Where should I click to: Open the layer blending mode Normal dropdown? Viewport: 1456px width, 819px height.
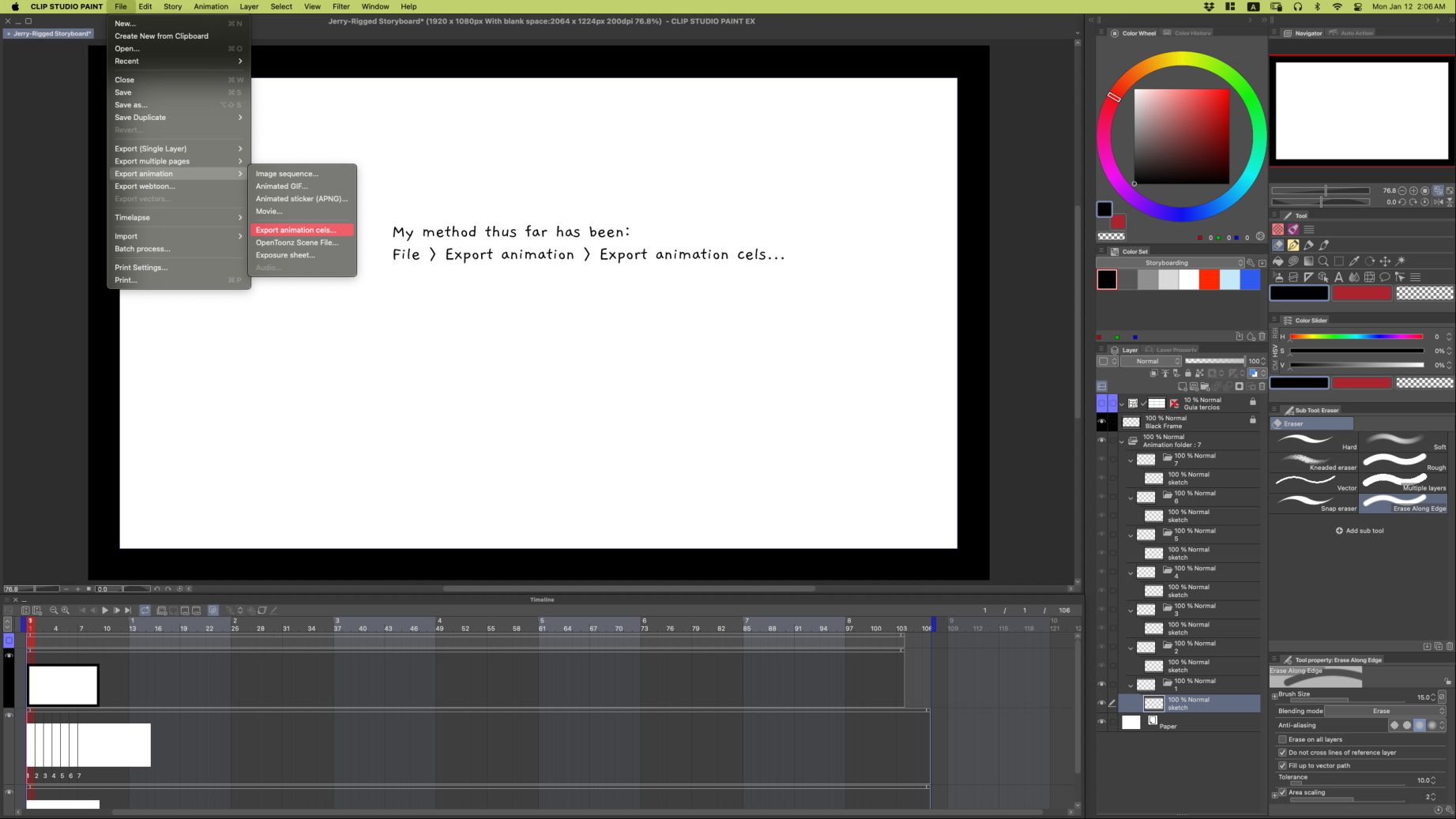[x=1151, y=362]
